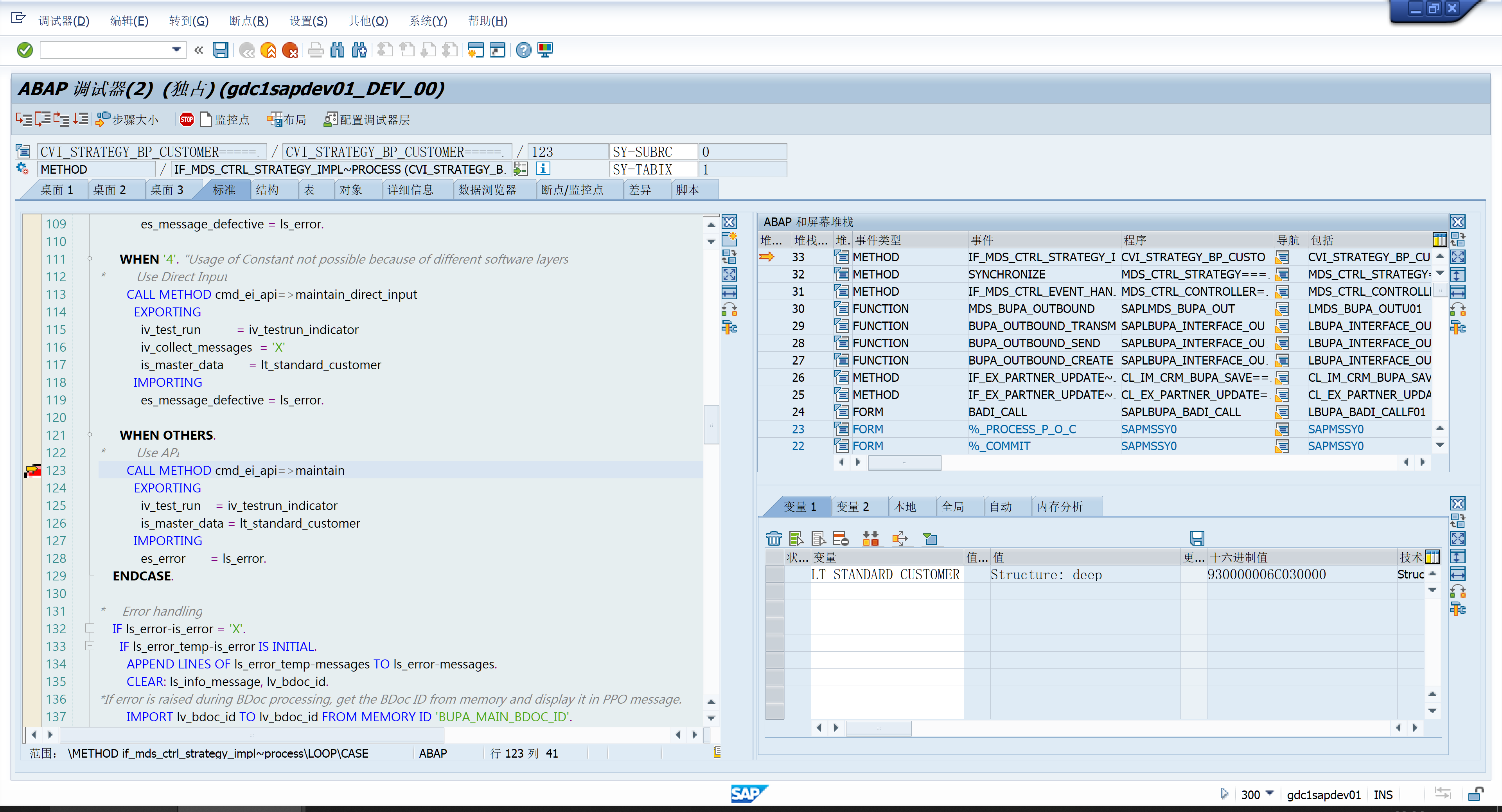Collapse the IF block at line 132

(x=90, y=629)
